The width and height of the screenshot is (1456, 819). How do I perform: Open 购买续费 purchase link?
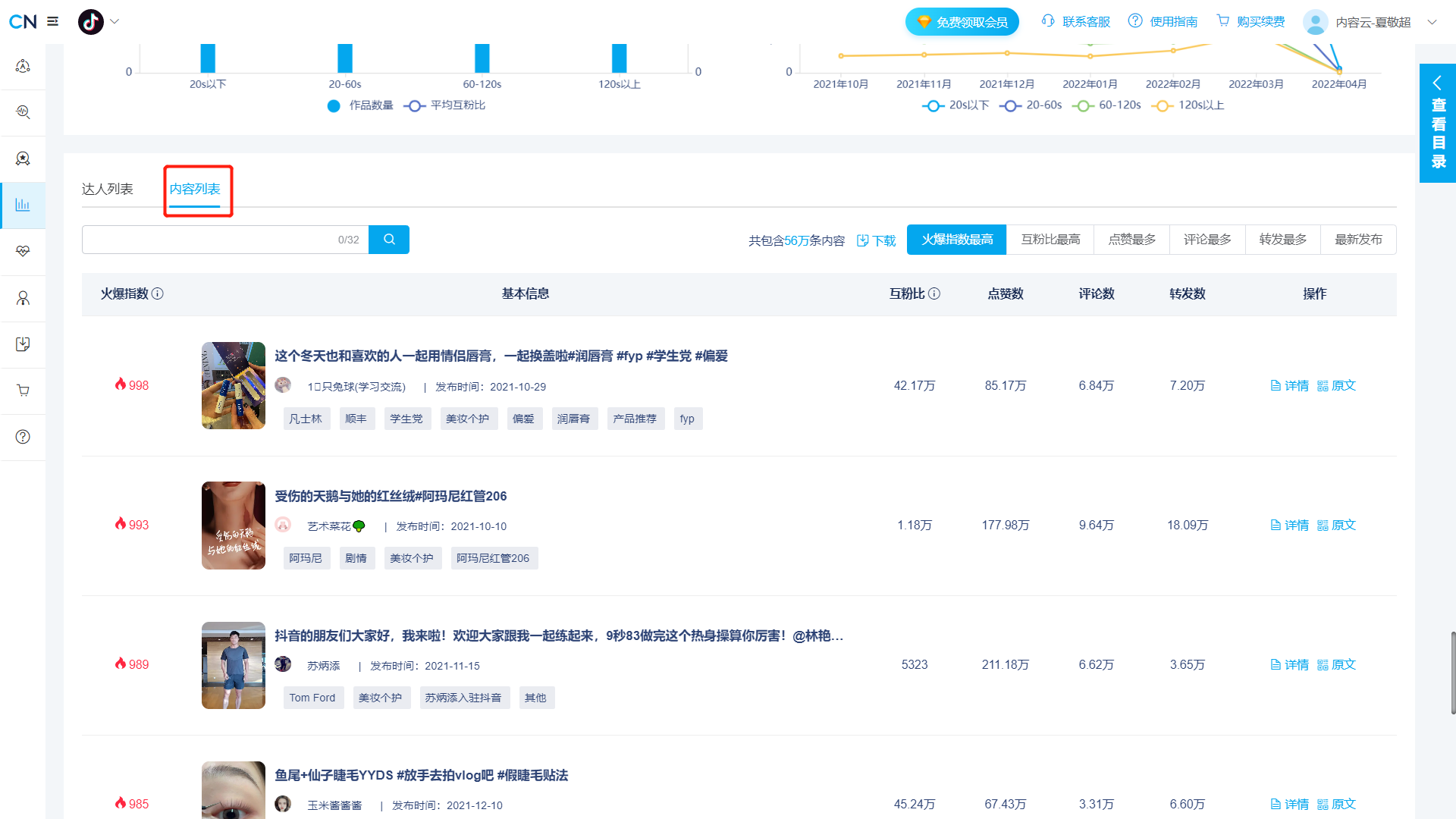coord(1250,22)
